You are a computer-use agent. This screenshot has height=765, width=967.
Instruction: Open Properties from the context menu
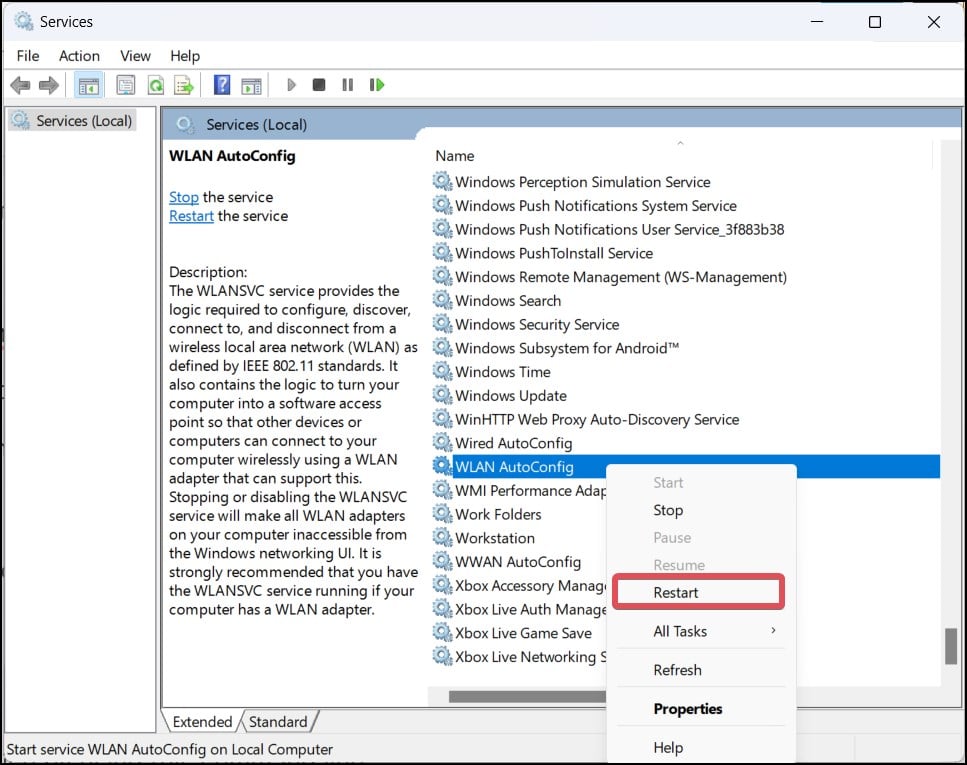tap(688, 709)
